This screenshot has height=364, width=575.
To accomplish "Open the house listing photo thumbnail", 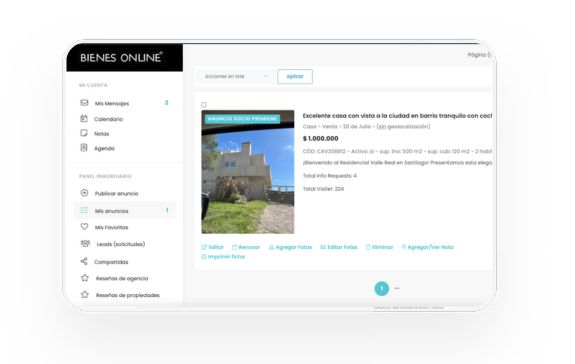I will pos(248,172).
